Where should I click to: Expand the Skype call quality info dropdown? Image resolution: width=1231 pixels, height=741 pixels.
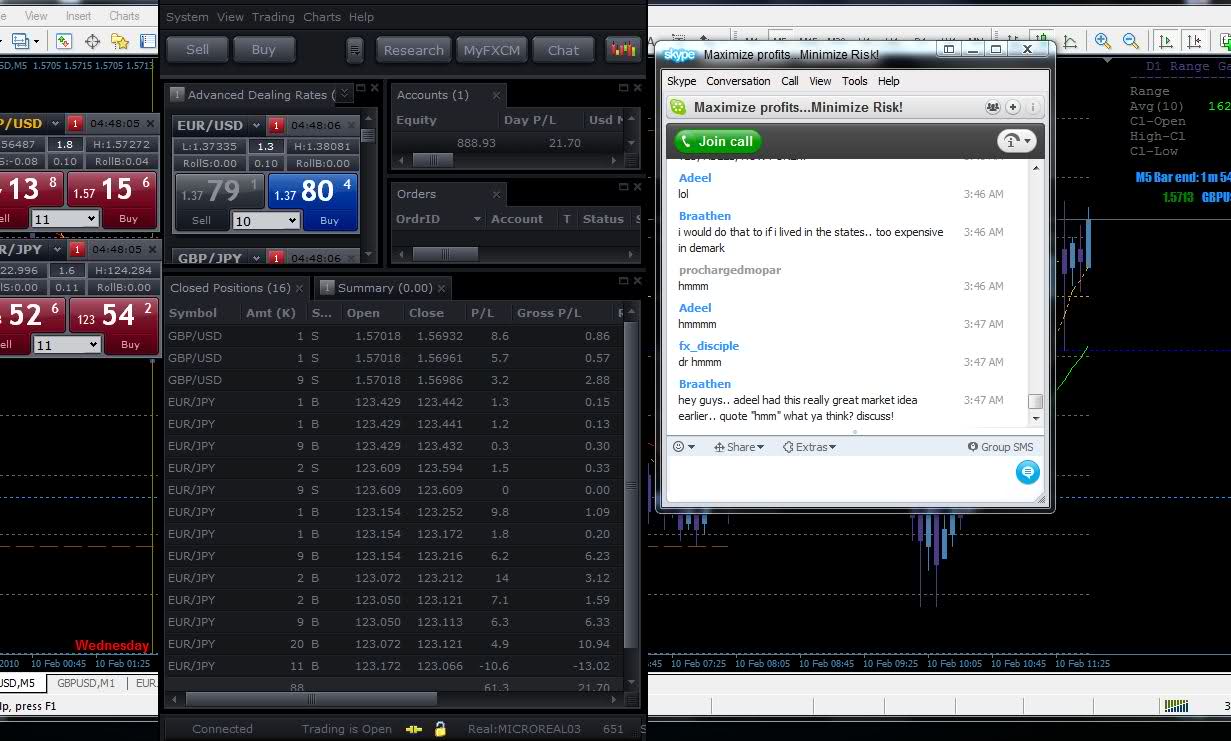1016,141
